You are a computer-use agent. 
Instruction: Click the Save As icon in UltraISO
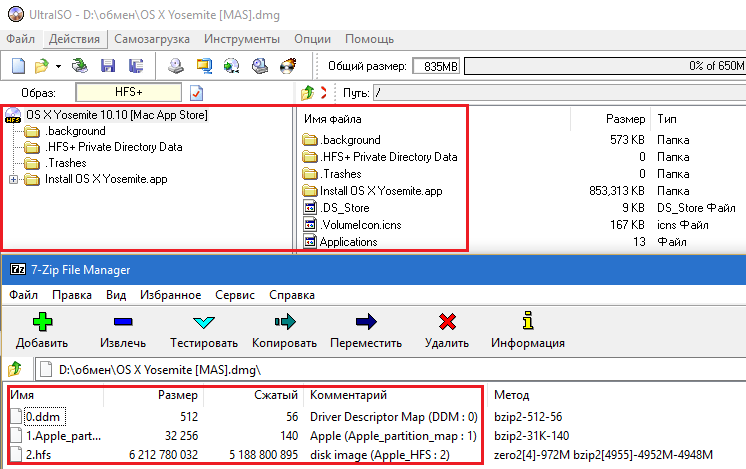(136, 66)
